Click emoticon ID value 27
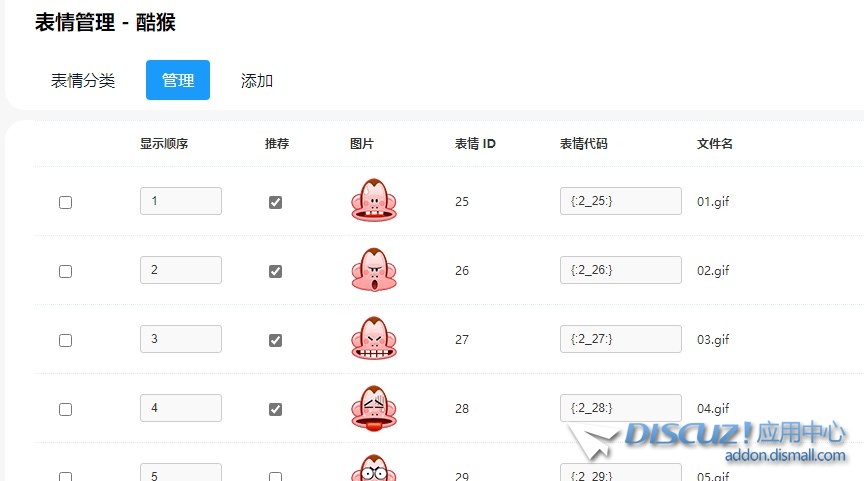This screenshot has height=481, width=864. (x=462, y=339)
